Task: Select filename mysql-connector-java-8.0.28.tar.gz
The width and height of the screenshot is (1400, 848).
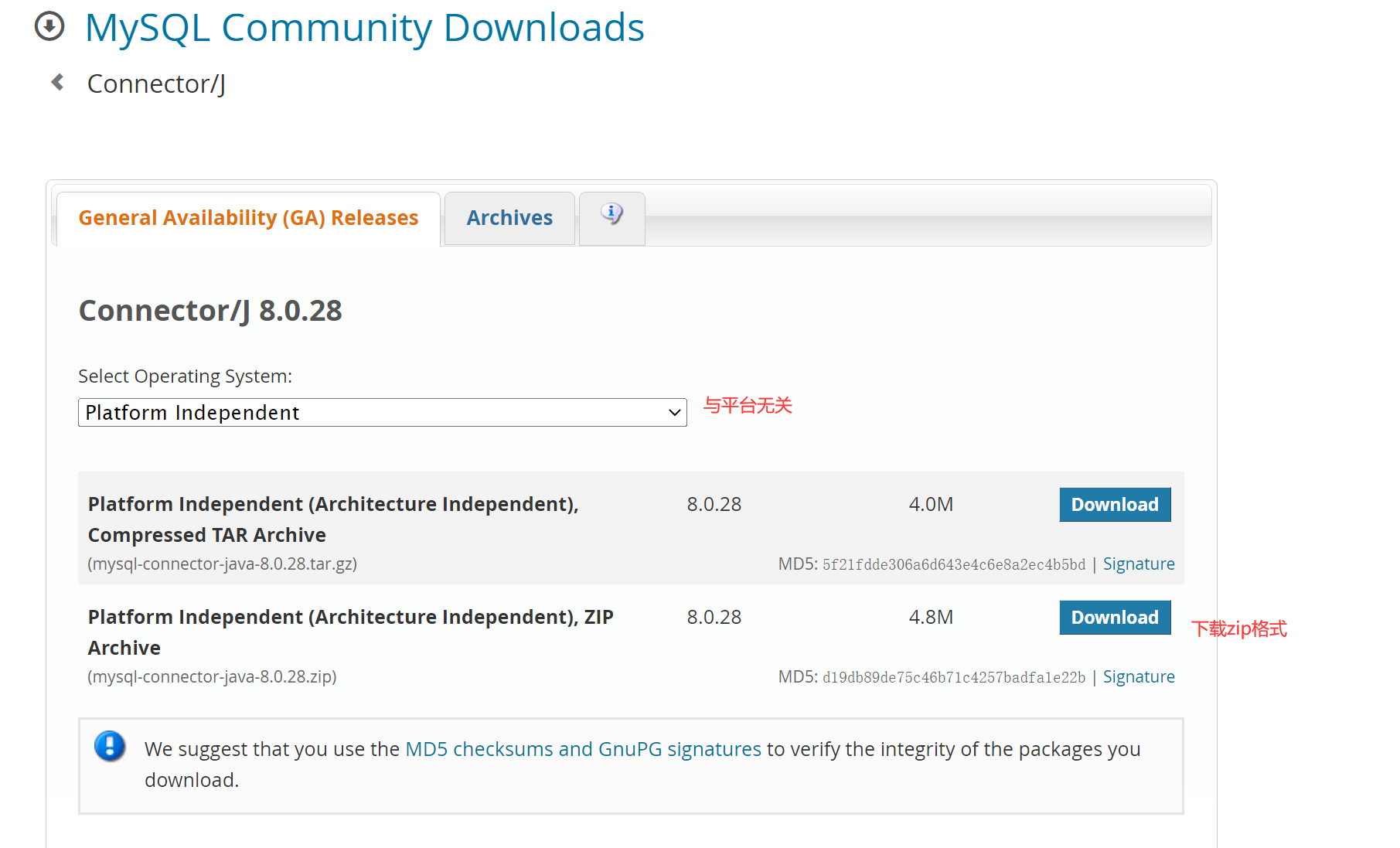Action: tap(223, 564)
